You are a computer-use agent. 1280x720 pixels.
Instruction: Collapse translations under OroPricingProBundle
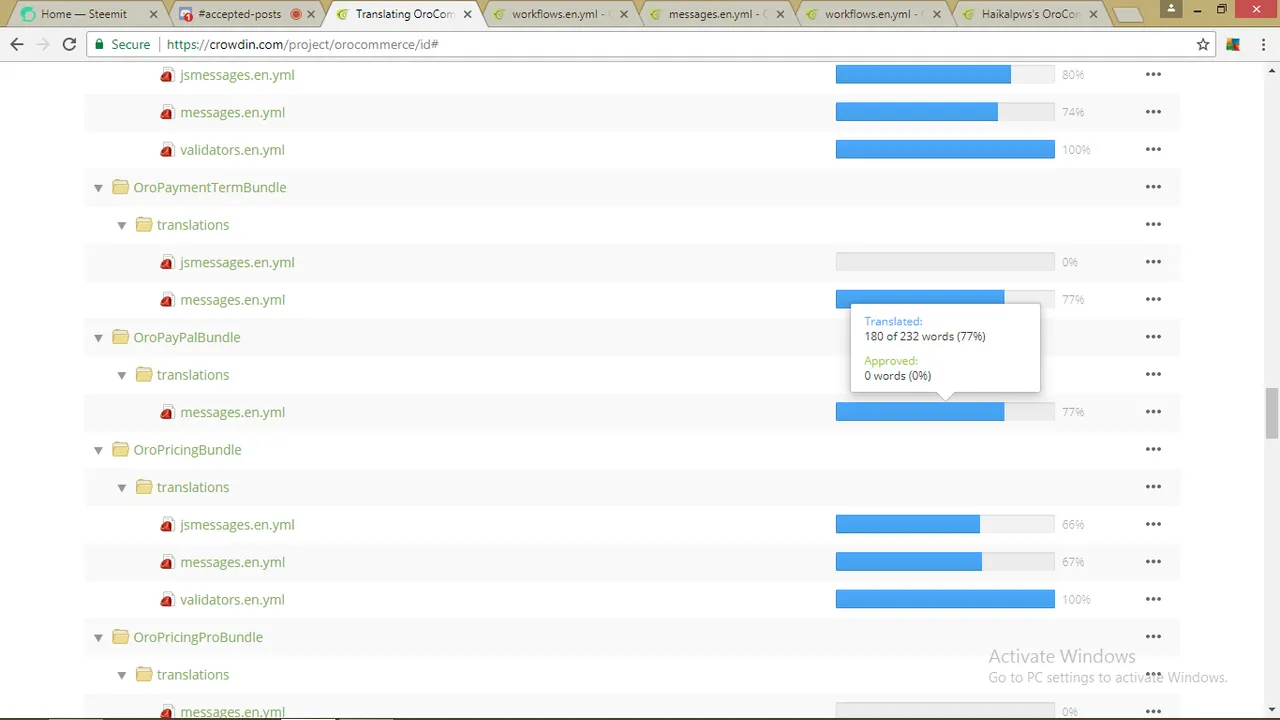pos(122,675)
